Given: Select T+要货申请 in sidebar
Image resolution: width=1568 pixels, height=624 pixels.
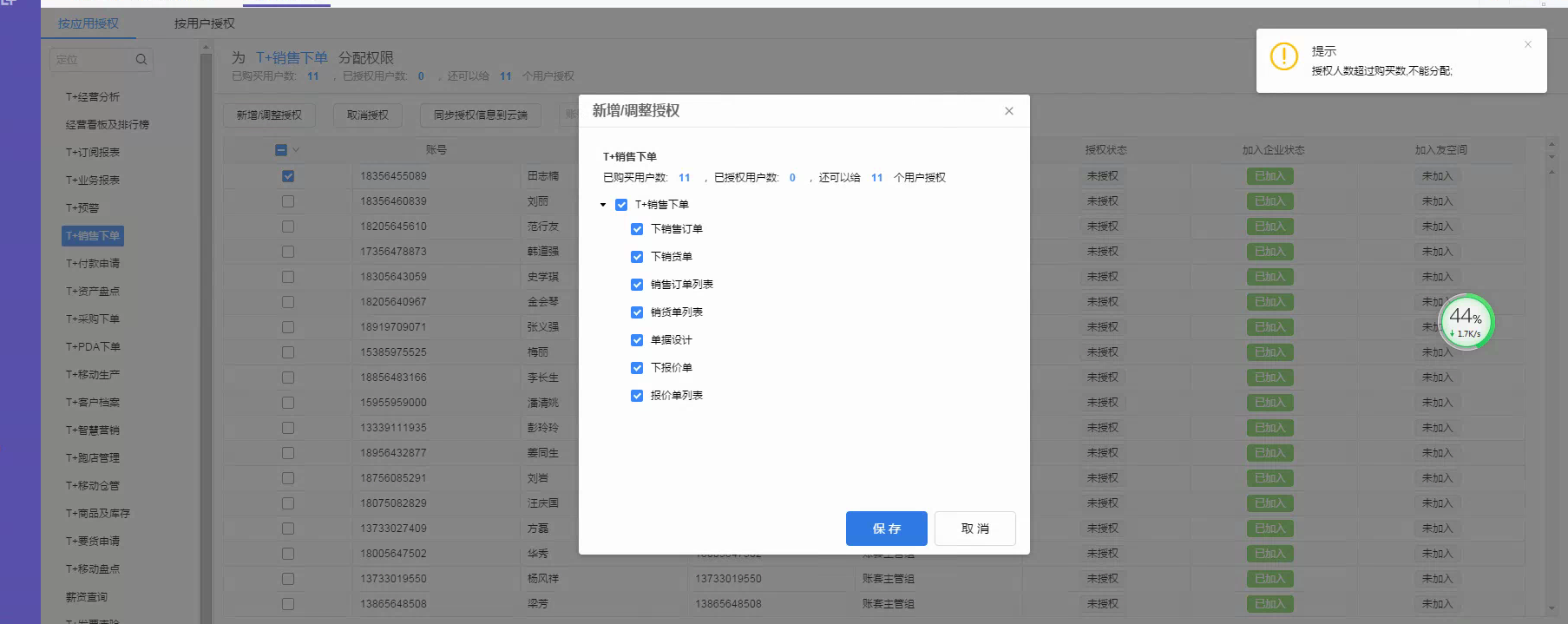Looking at the screenshot, I should coord(93,542).
